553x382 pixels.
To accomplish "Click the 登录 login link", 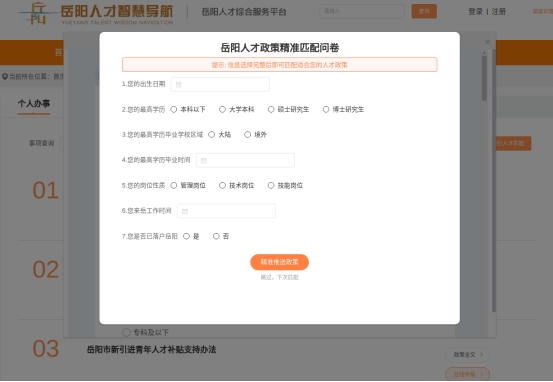I will point(475,12).
